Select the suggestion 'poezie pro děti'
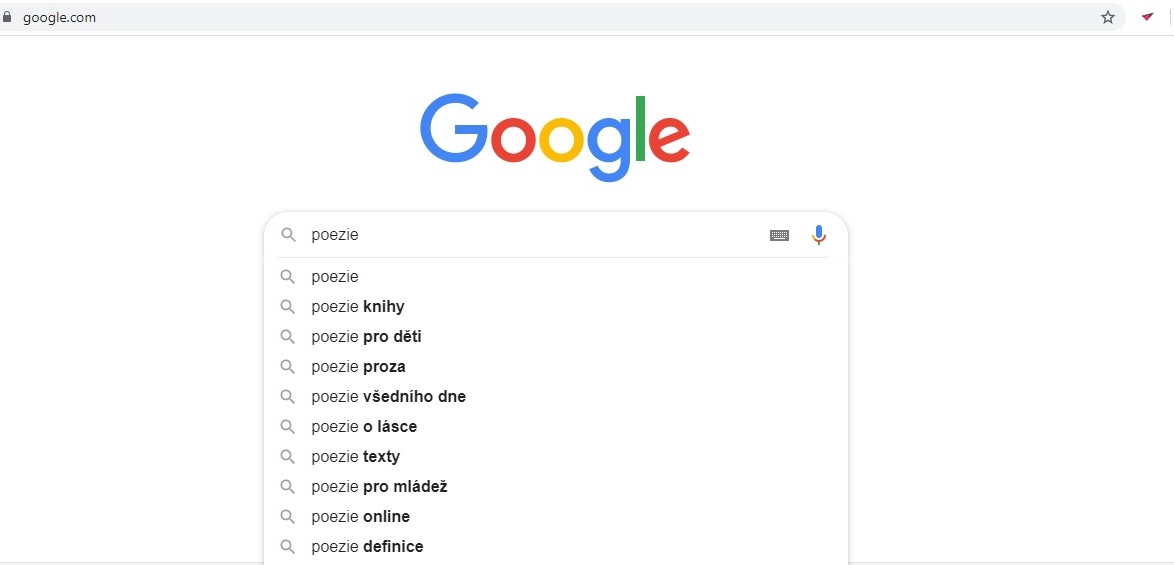Image resolution: width=1174 pixels, height=565 pixels. (x=556, y=337)
